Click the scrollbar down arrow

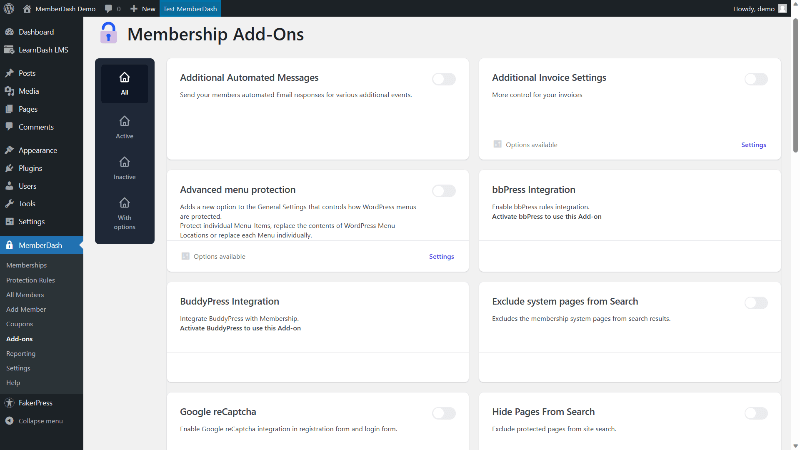pos(795,445)
